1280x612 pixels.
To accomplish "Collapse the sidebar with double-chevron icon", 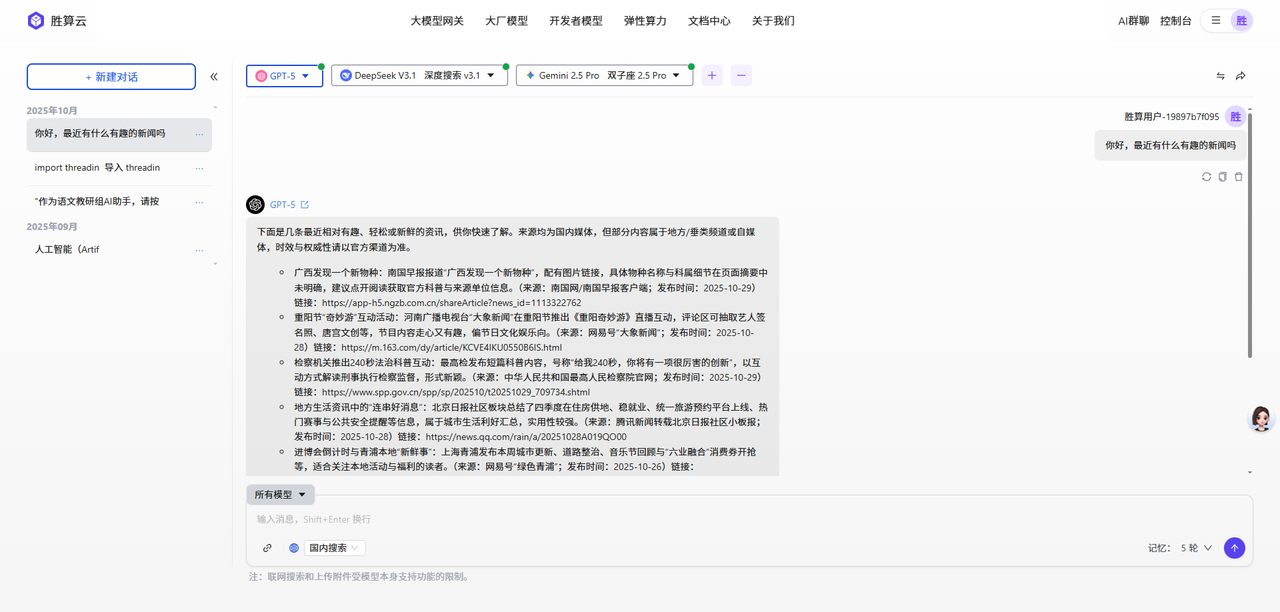I will pyautogui.click(x=214, y=76).
